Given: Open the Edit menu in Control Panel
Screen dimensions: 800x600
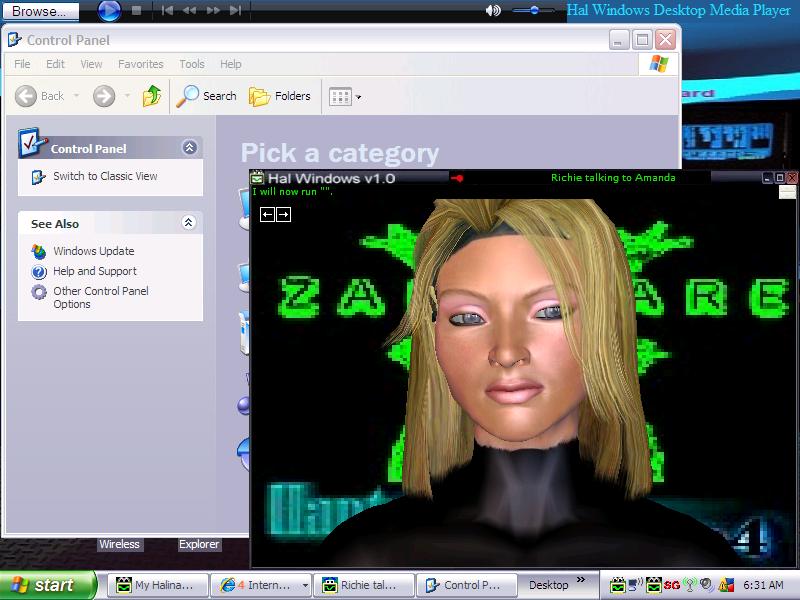Looking at the screenshot, I should pos(55,64).
